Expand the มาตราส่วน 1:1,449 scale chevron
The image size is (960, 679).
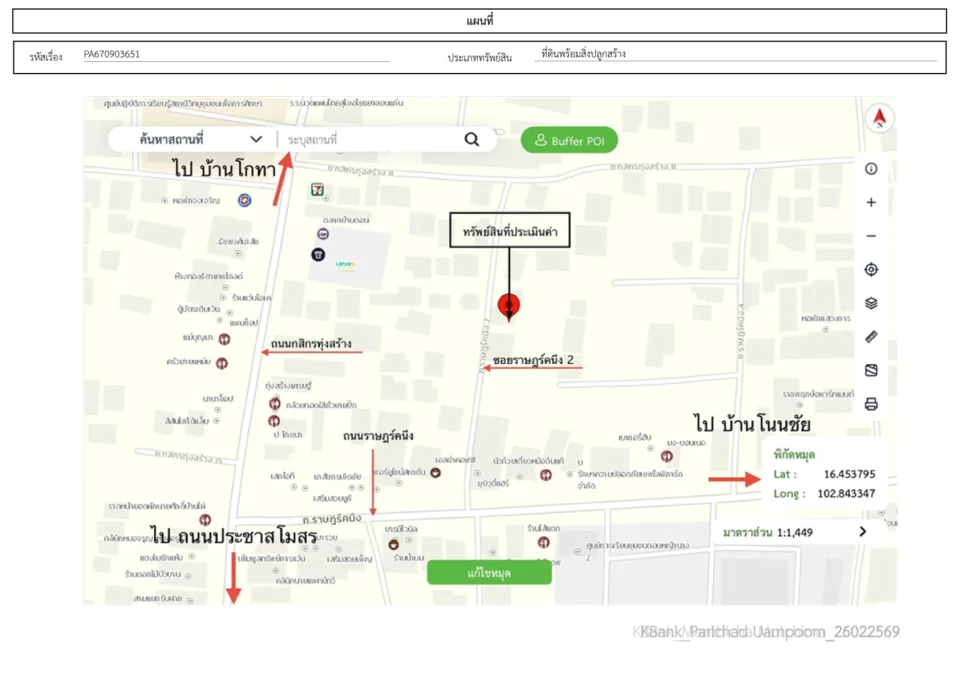(x=863, y=532)
